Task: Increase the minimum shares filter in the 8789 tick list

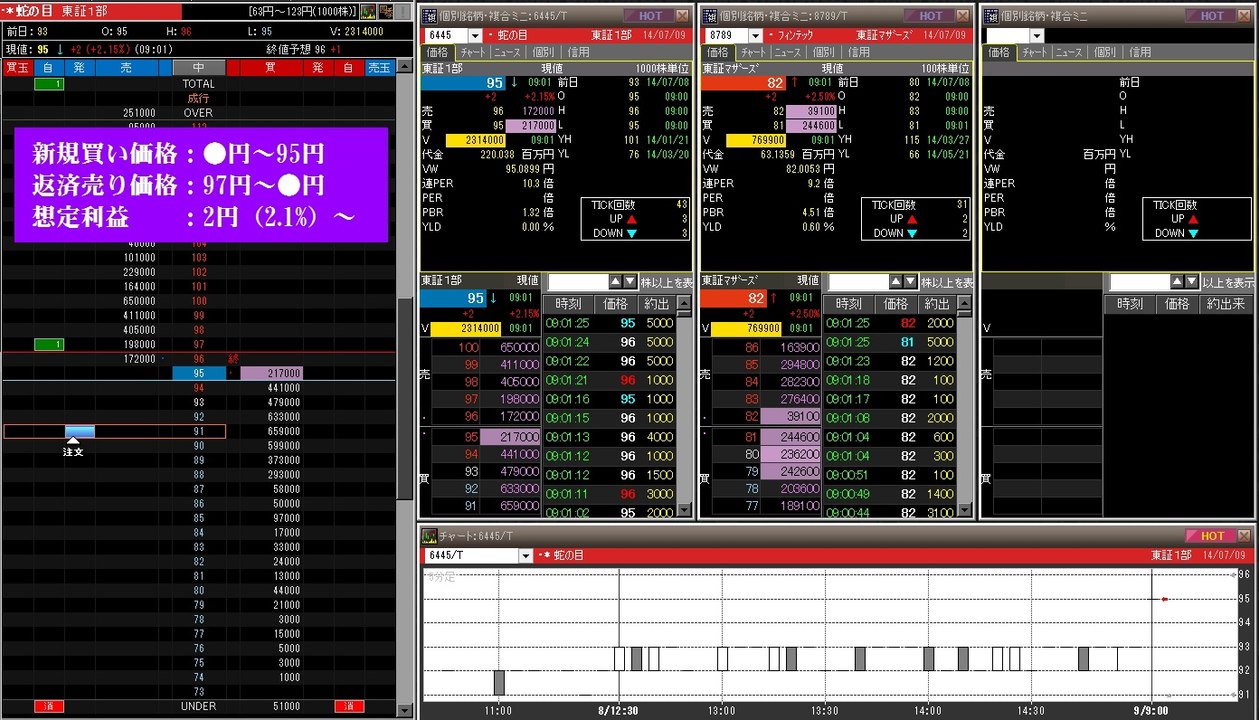Action: coord(896,282)
